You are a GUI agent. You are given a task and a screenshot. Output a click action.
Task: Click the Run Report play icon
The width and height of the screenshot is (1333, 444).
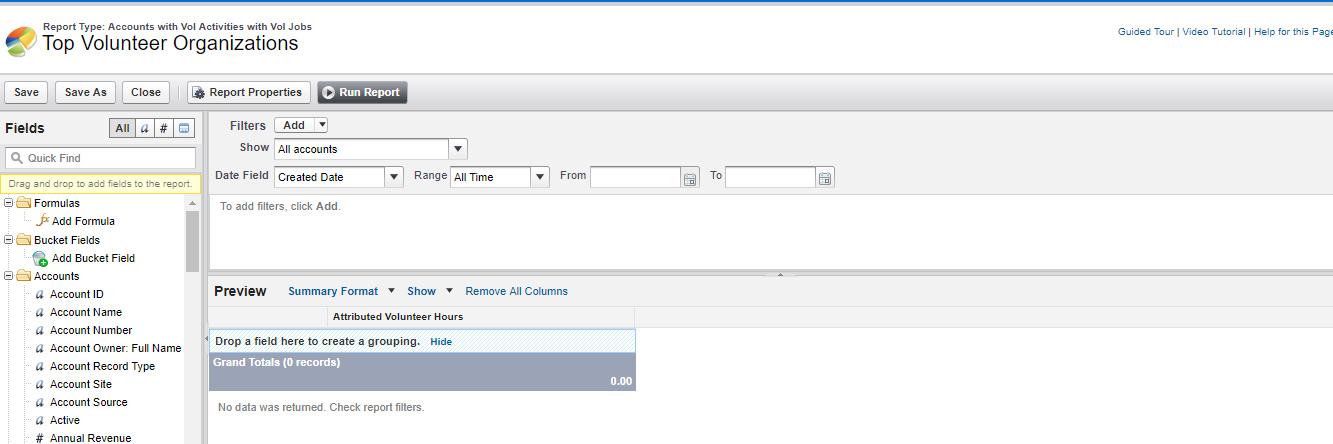pyautogui.click(x=328, y=92)
